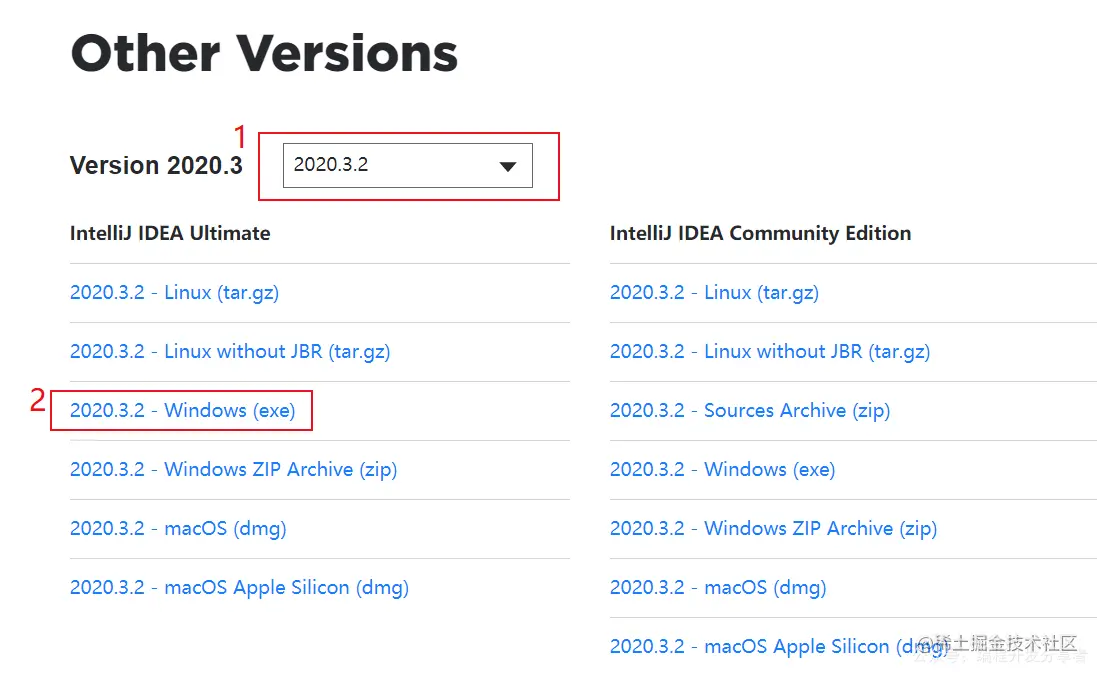Download Community 2020.3.2 Sources Archive (zip)

(x=750, y=410)
